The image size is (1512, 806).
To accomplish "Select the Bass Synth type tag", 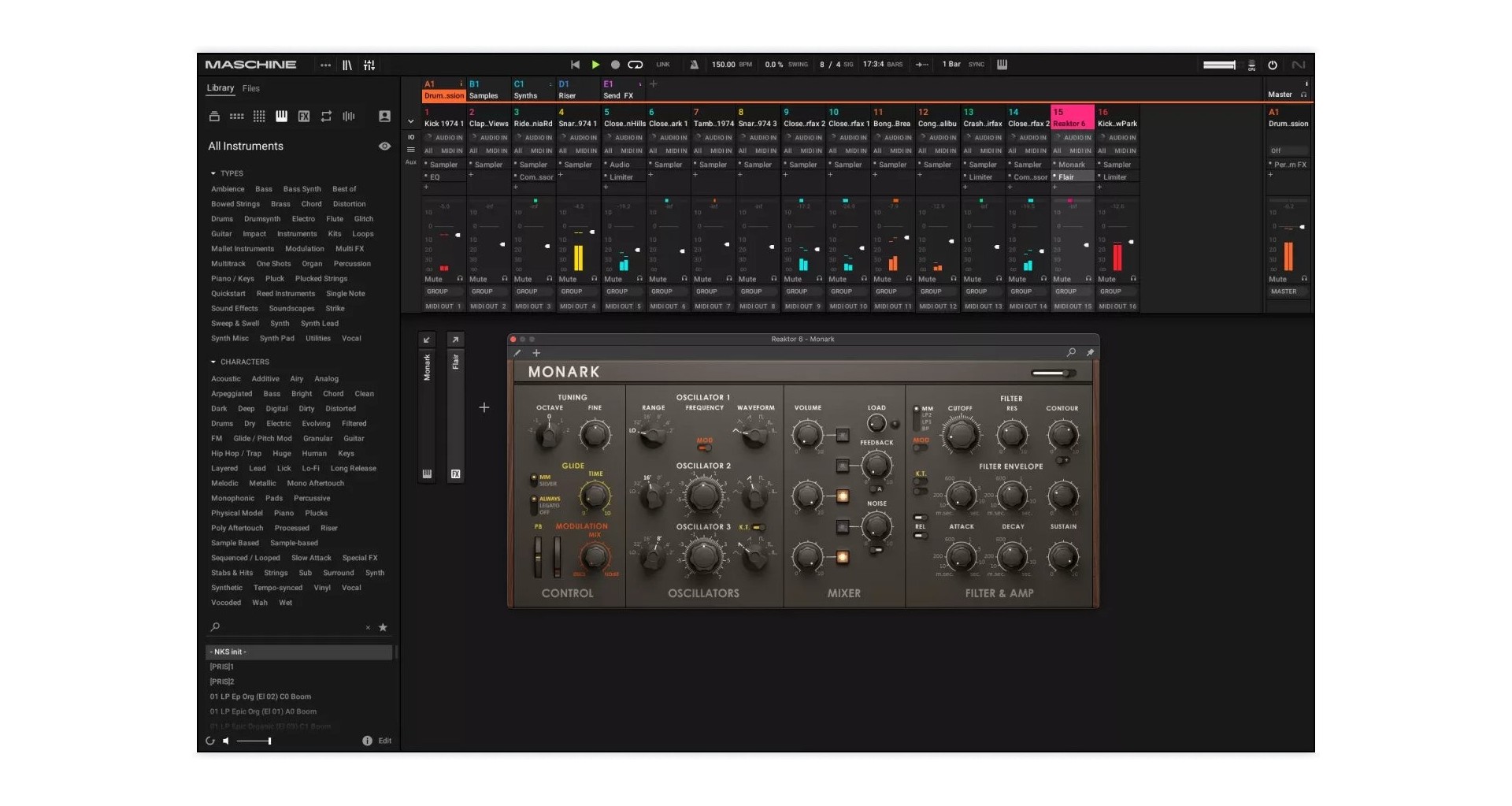I will (302, 189).
